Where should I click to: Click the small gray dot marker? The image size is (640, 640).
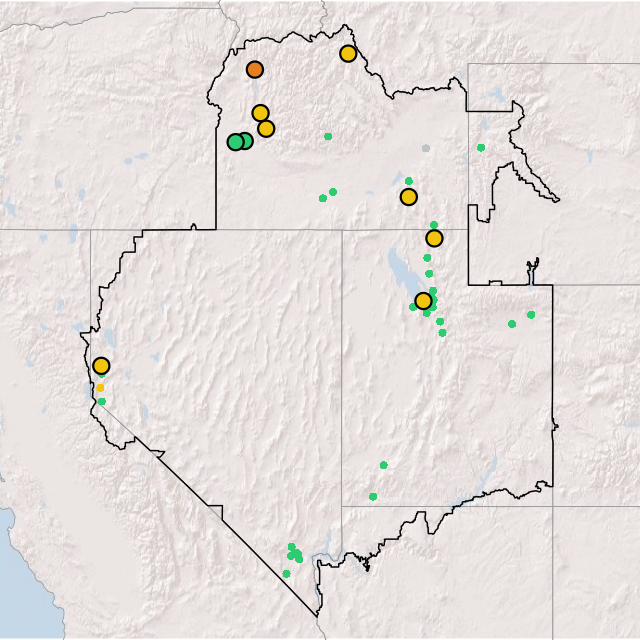tap(425, 148)
